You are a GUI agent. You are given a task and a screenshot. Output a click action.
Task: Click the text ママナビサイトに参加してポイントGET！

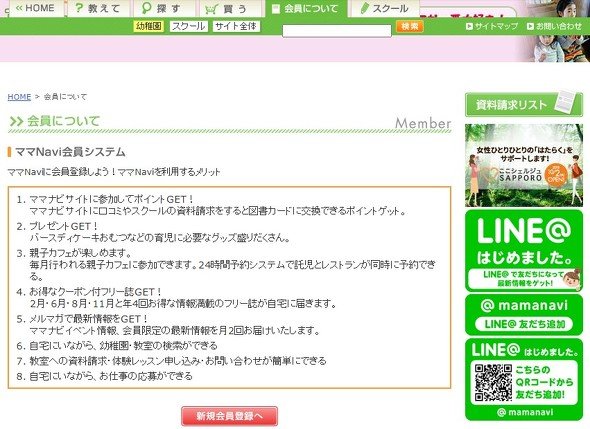tap(112, 199)
